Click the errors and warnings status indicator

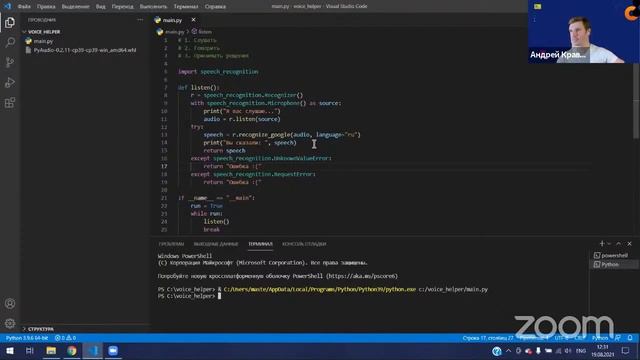pos(65,338)
